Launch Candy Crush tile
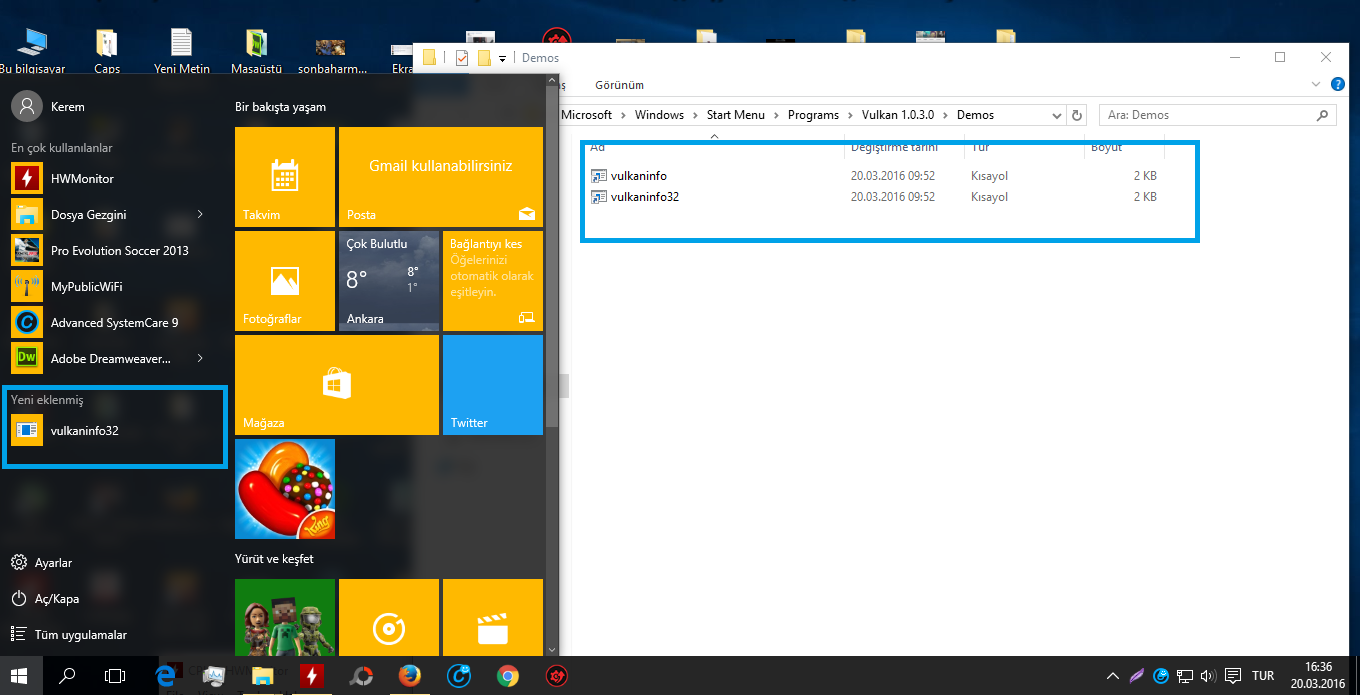Image resolution: width=1360 pixels, height=695 pixels. 285,489
